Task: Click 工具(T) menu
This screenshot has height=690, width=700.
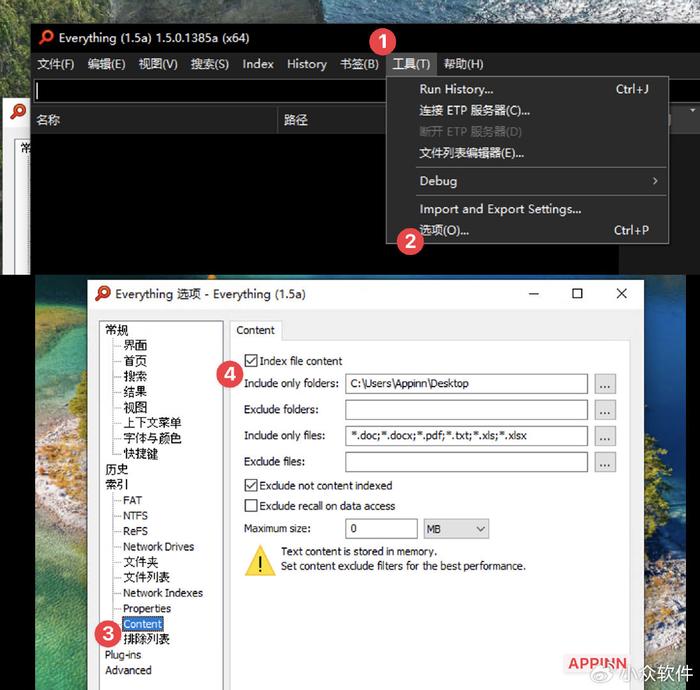Action: pyautogui.click(x=411, y=64)
